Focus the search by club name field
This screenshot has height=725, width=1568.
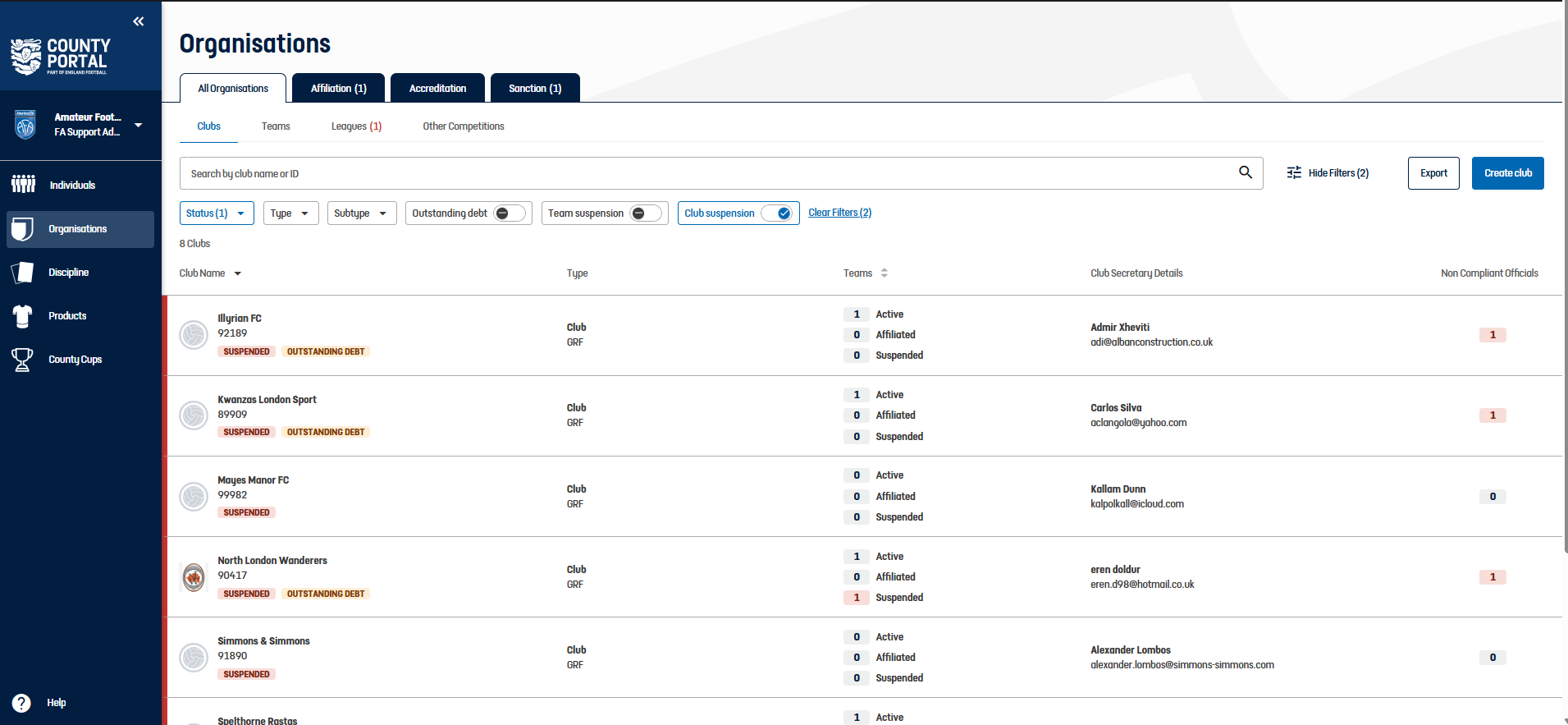[x=721, y=173]
